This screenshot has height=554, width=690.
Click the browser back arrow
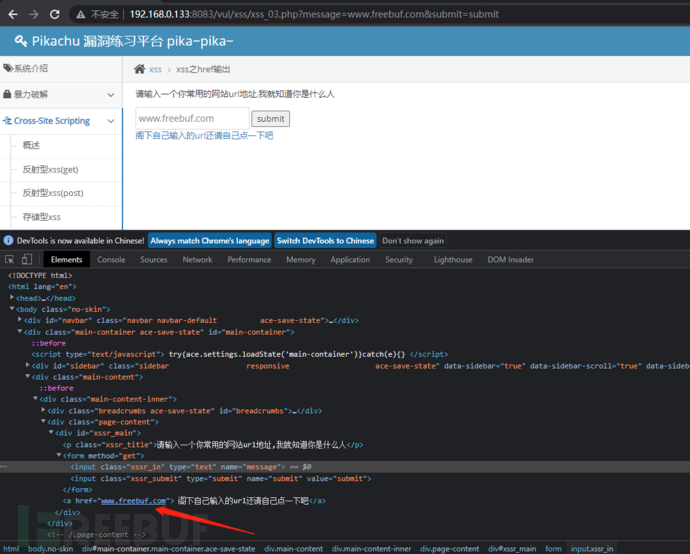pyautogui.click(x=13, y=15)
